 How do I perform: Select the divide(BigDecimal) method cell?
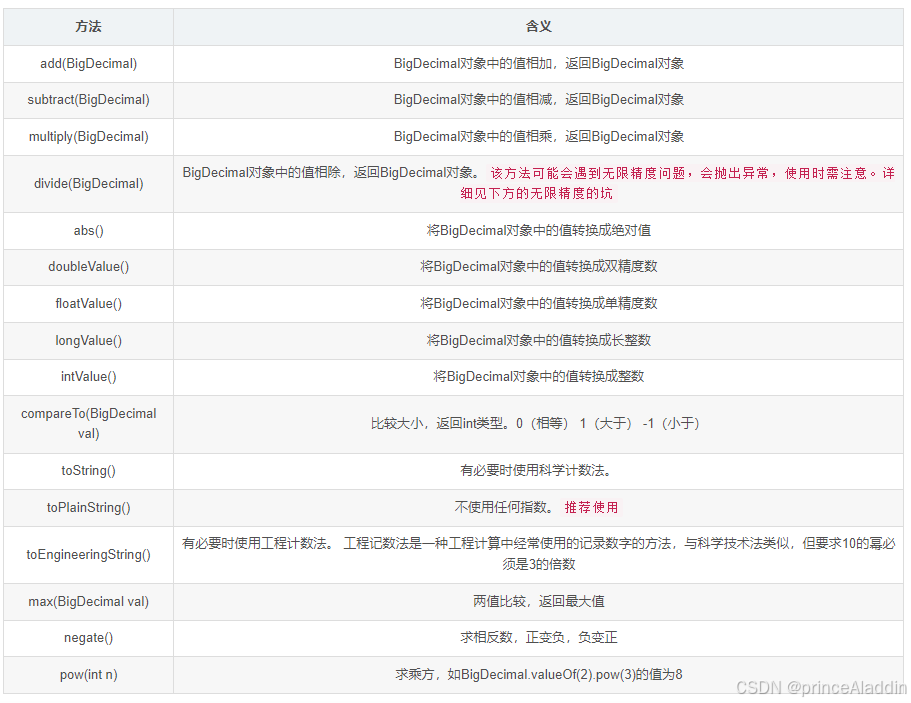click(88, 184)
